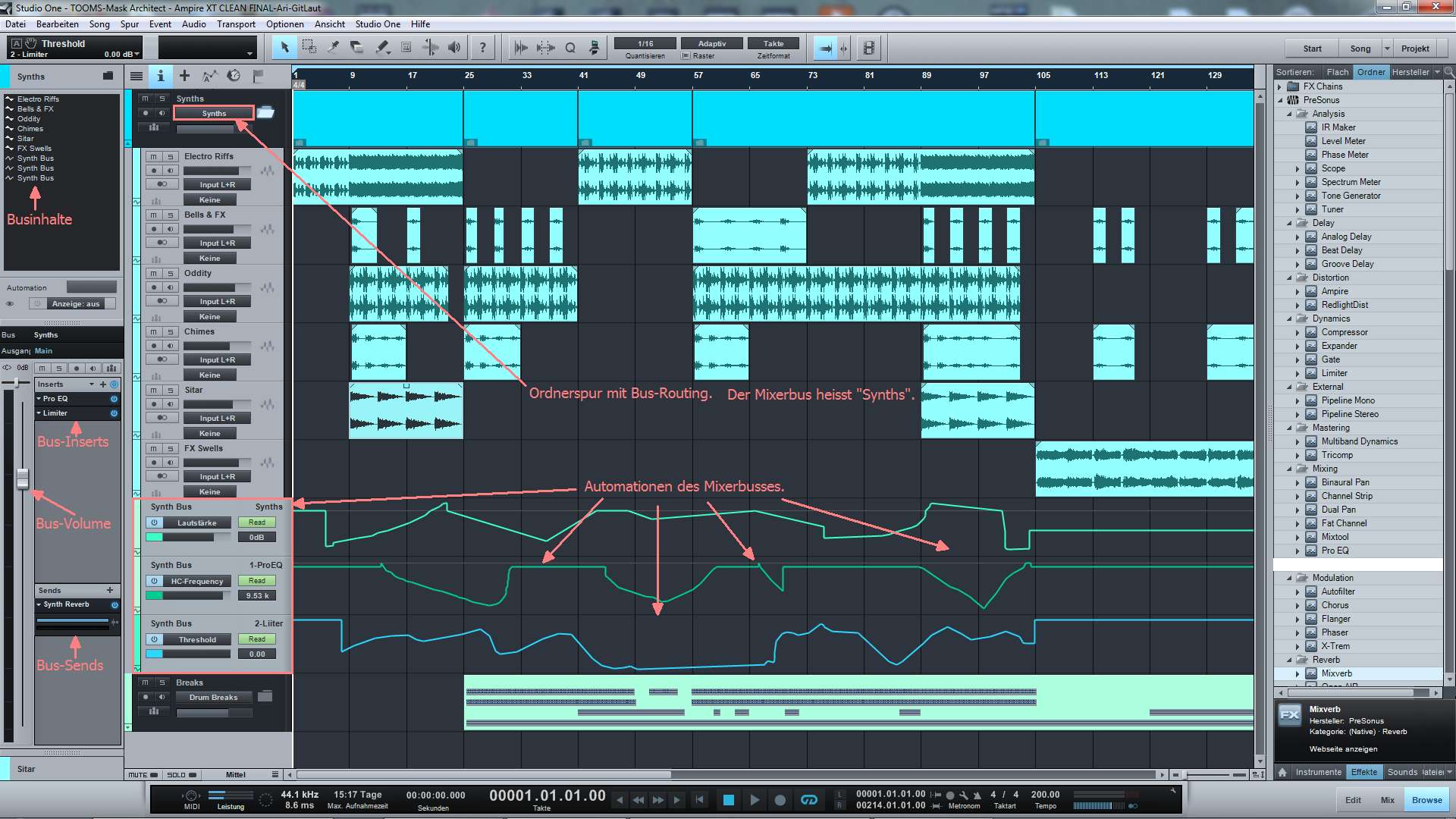This screenshot has width=1456, height=819.
Task: Select the Split (razor) tool
Action: (x=333, y=48)
